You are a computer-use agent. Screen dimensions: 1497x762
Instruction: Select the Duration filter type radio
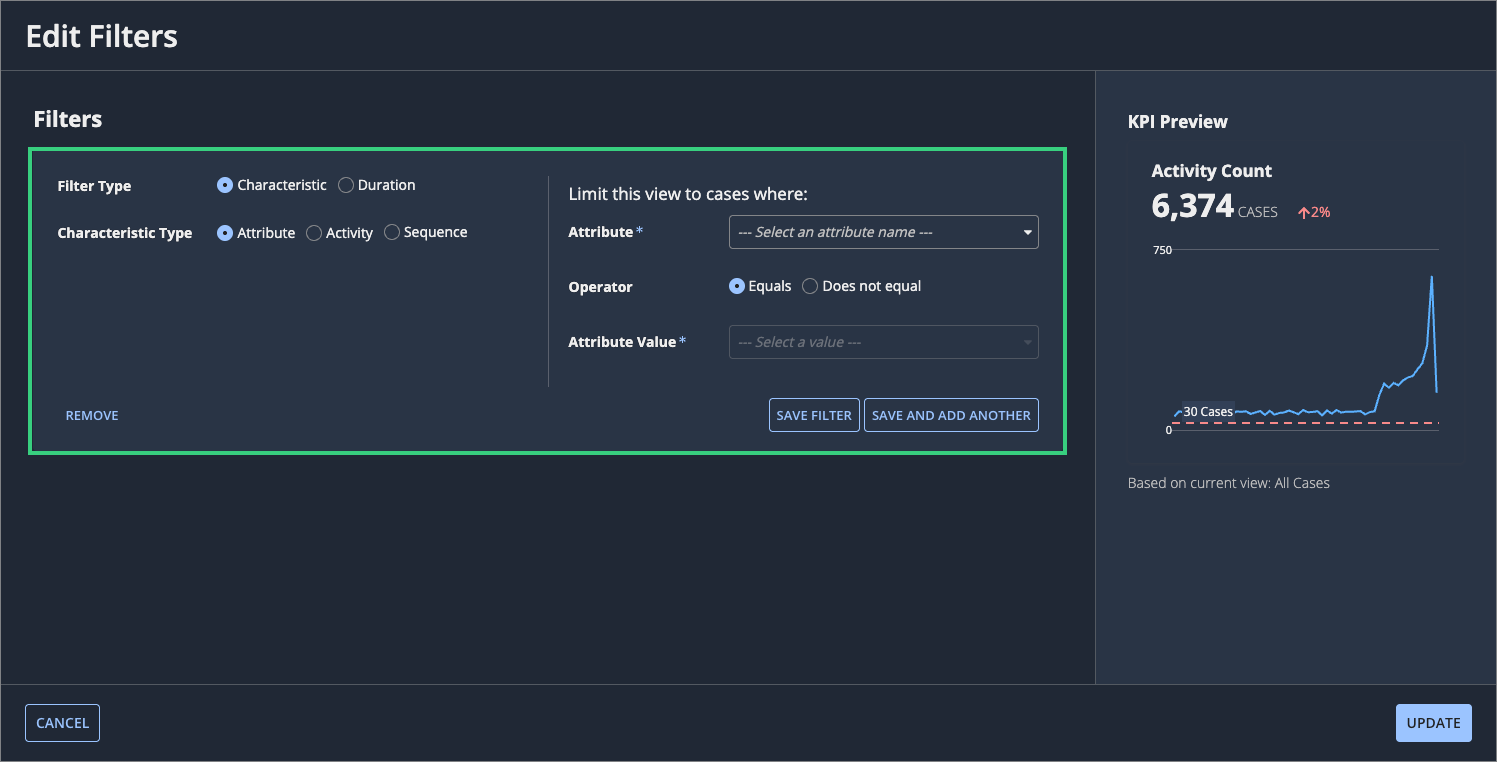pos(346,185)
